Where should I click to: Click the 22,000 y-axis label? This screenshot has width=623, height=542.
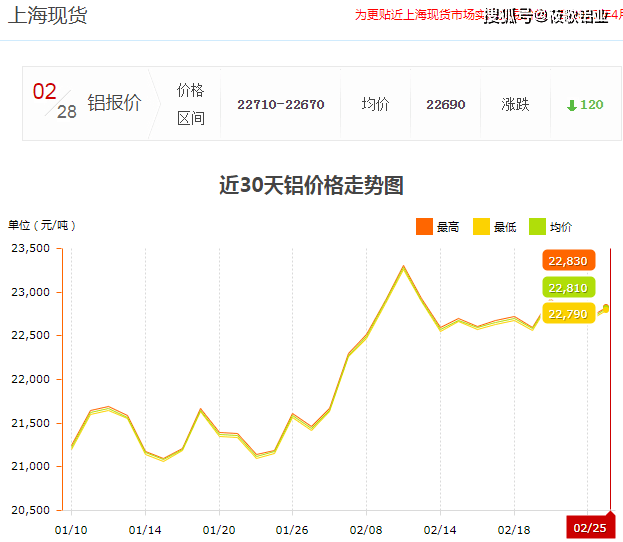tap(31, 379)
